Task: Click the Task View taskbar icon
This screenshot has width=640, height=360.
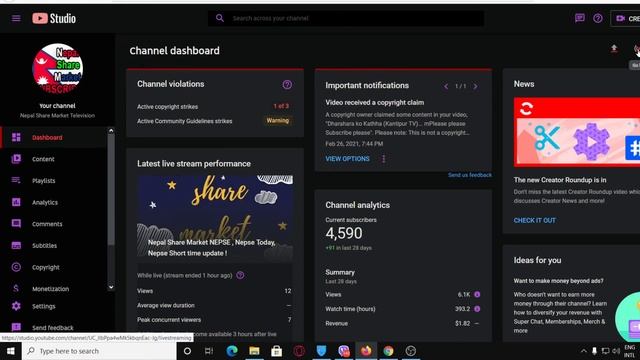Action: [x=209, y=351]
